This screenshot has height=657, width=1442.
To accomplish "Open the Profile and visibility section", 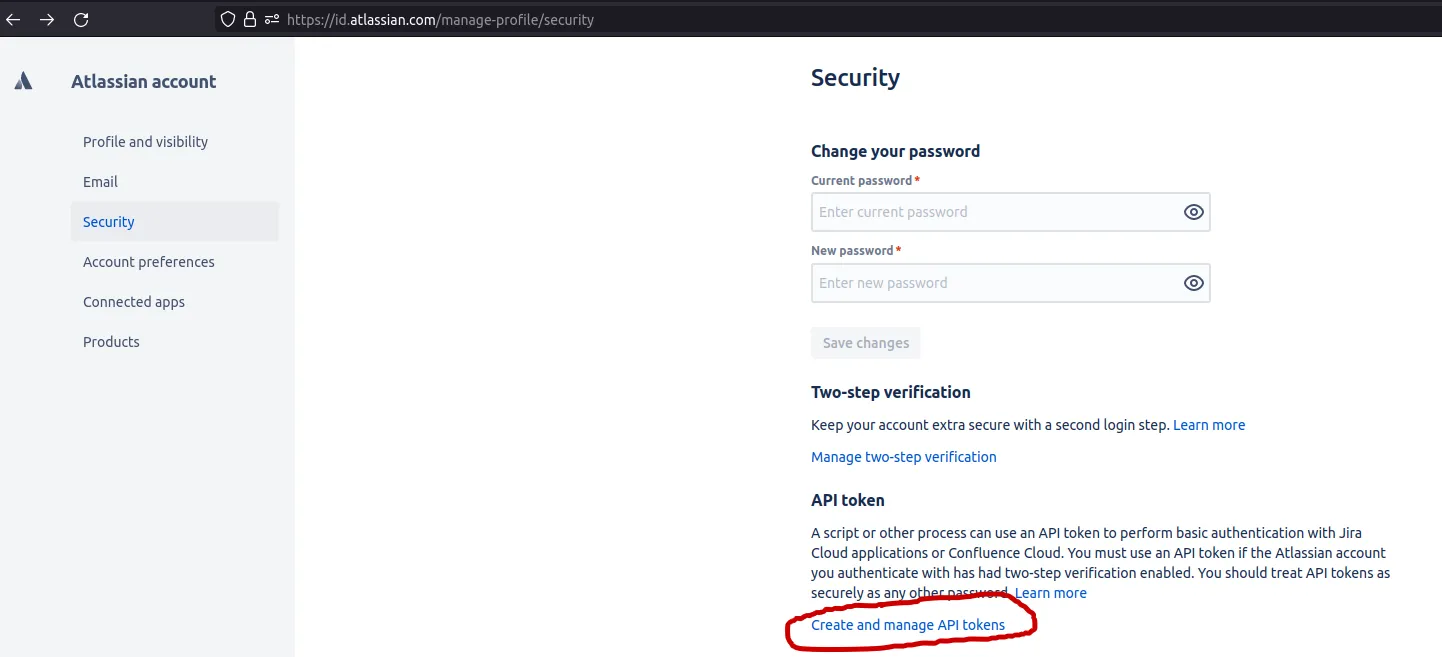I will [145, 141].
